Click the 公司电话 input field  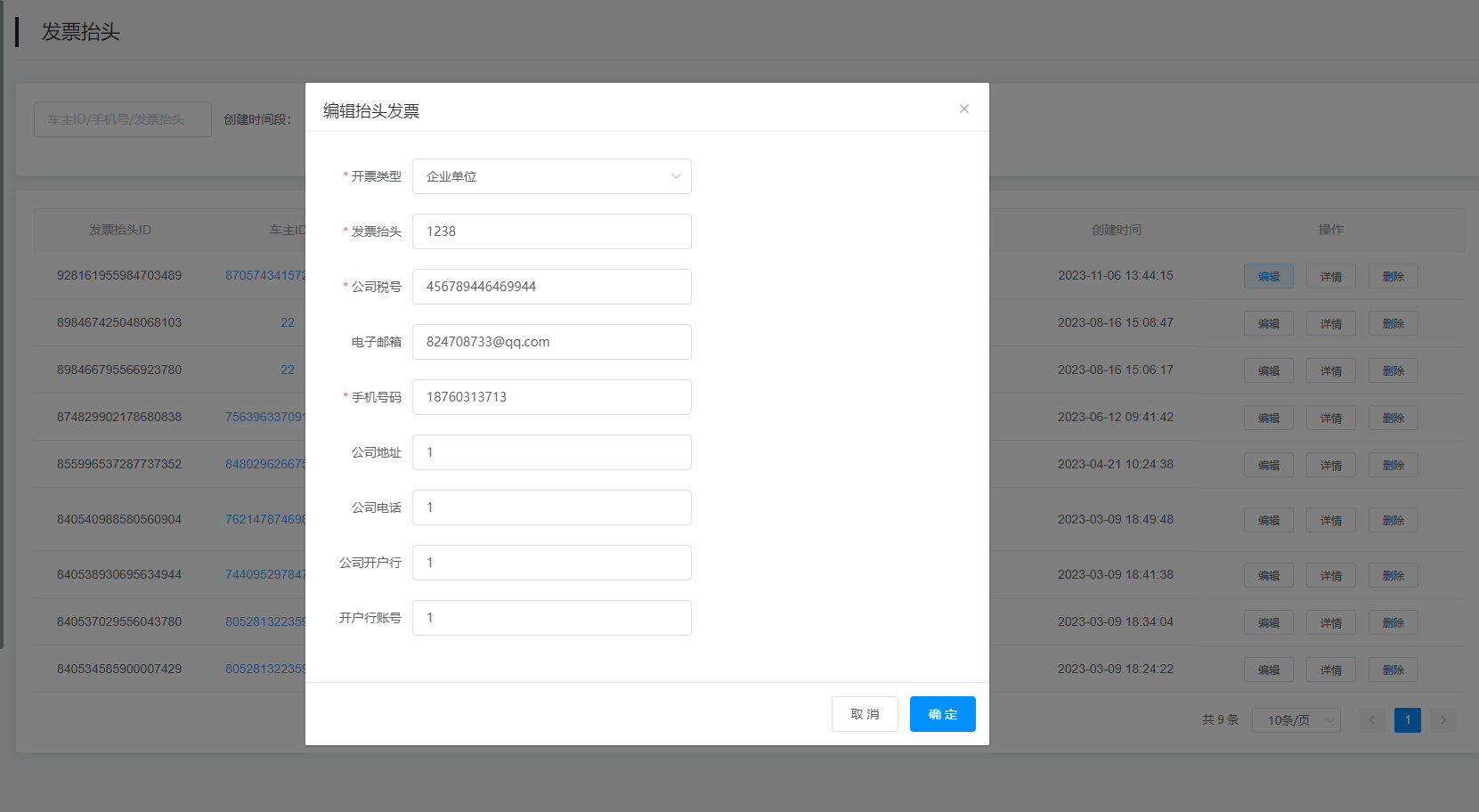pos(551,507)
